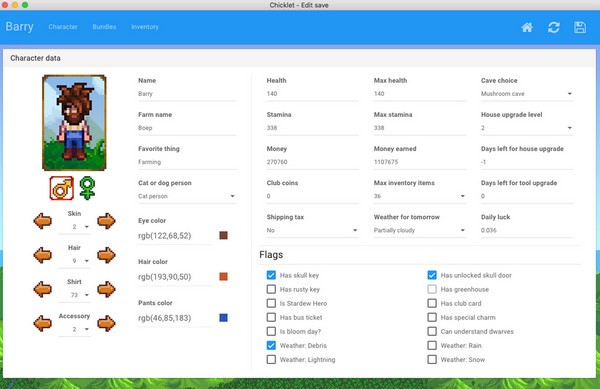This screenshot has width=600, height=389.
Task: Click the Club coins field
Action: click(x=312, y=196)
